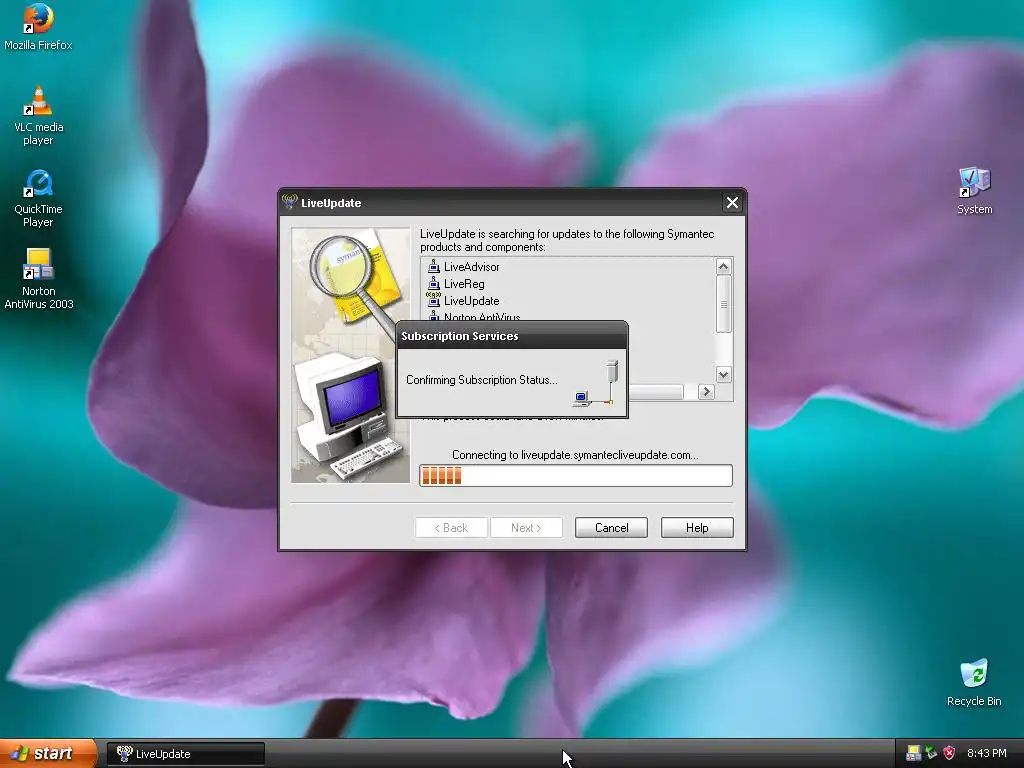Click the horizontal scroll right arrow
The width and height of the screenshot is (1024, 768).
(706, 392)
